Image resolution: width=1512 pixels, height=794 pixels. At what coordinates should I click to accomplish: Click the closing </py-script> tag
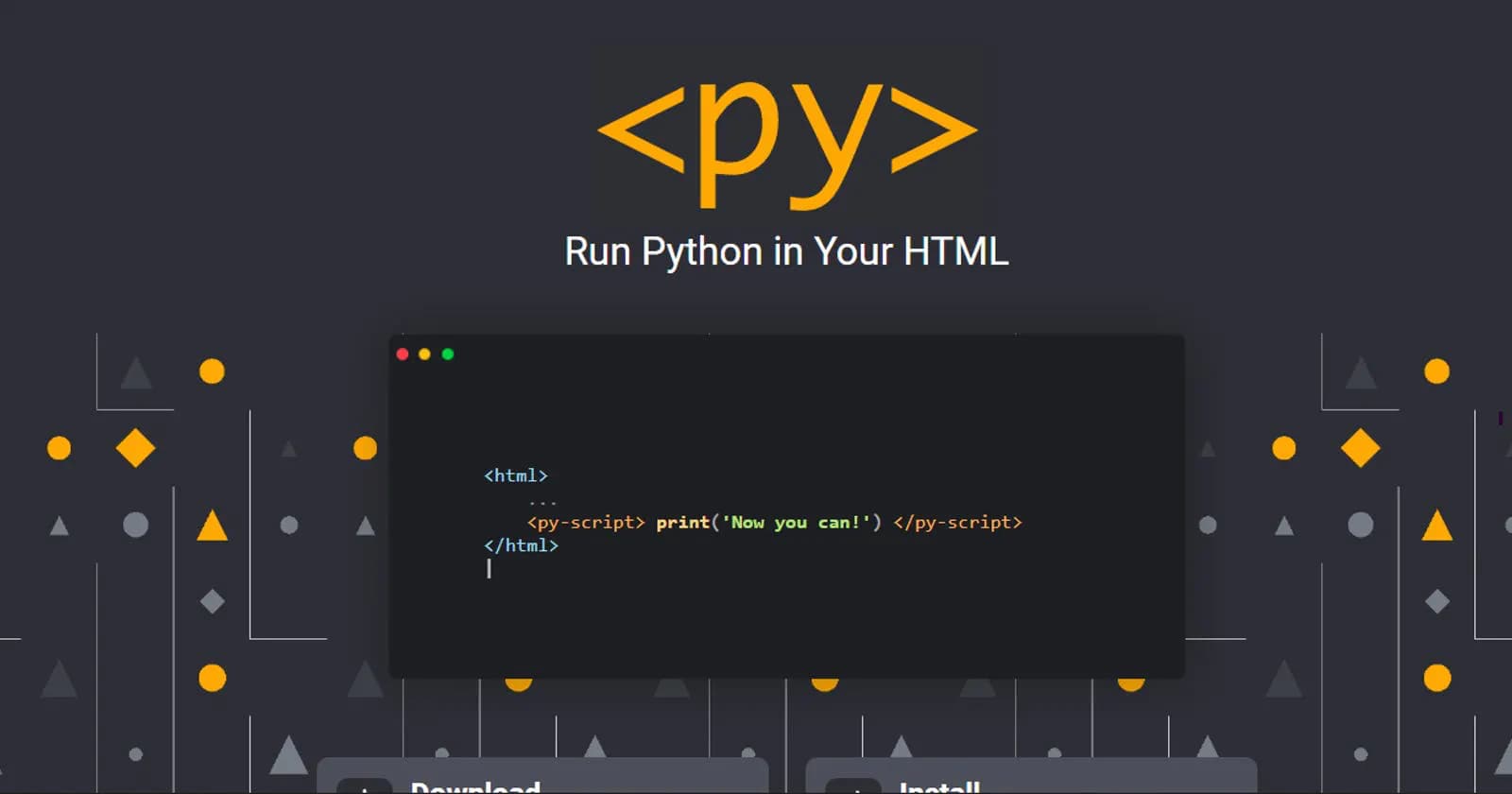tap(957, 523)
